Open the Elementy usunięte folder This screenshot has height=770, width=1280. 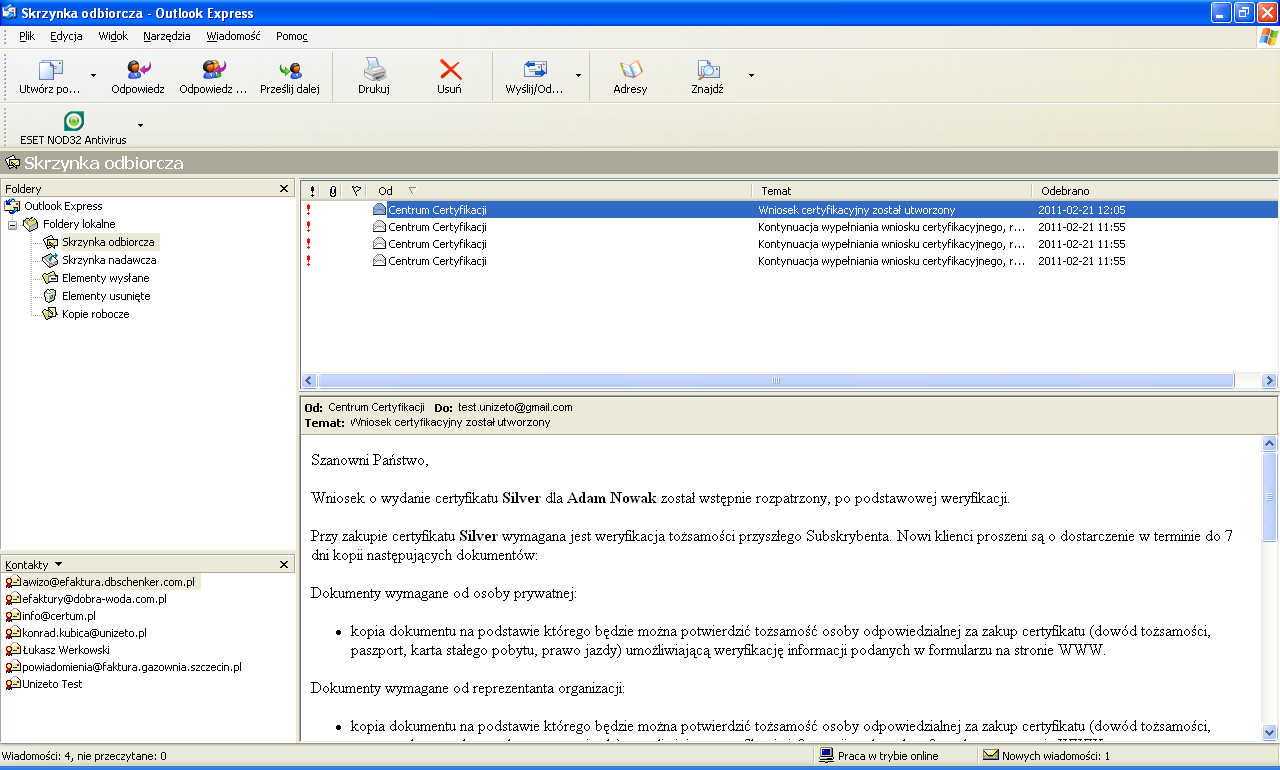click(x=106, y=296)
